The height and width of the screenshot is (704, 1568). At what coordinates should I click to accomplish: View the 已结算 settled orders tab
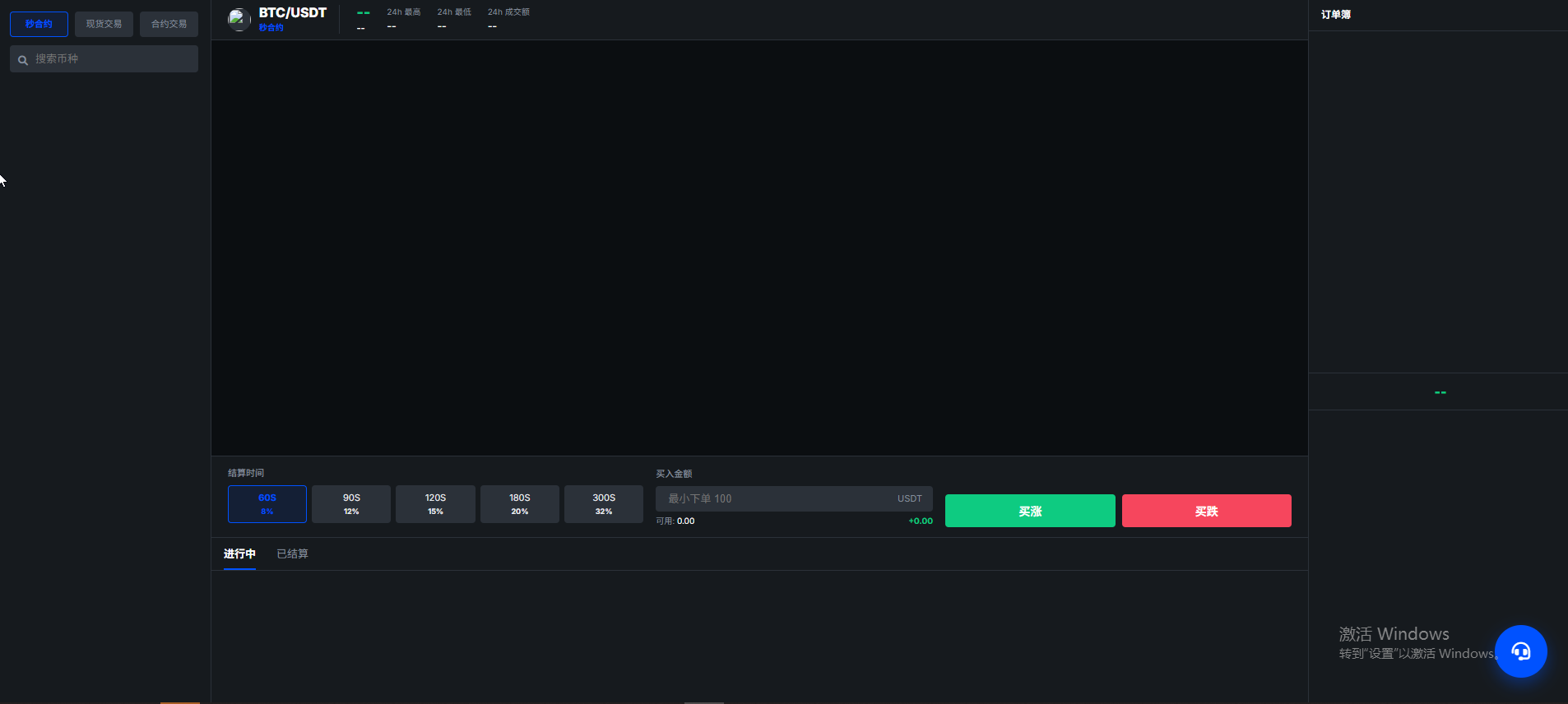pos(292,554)
